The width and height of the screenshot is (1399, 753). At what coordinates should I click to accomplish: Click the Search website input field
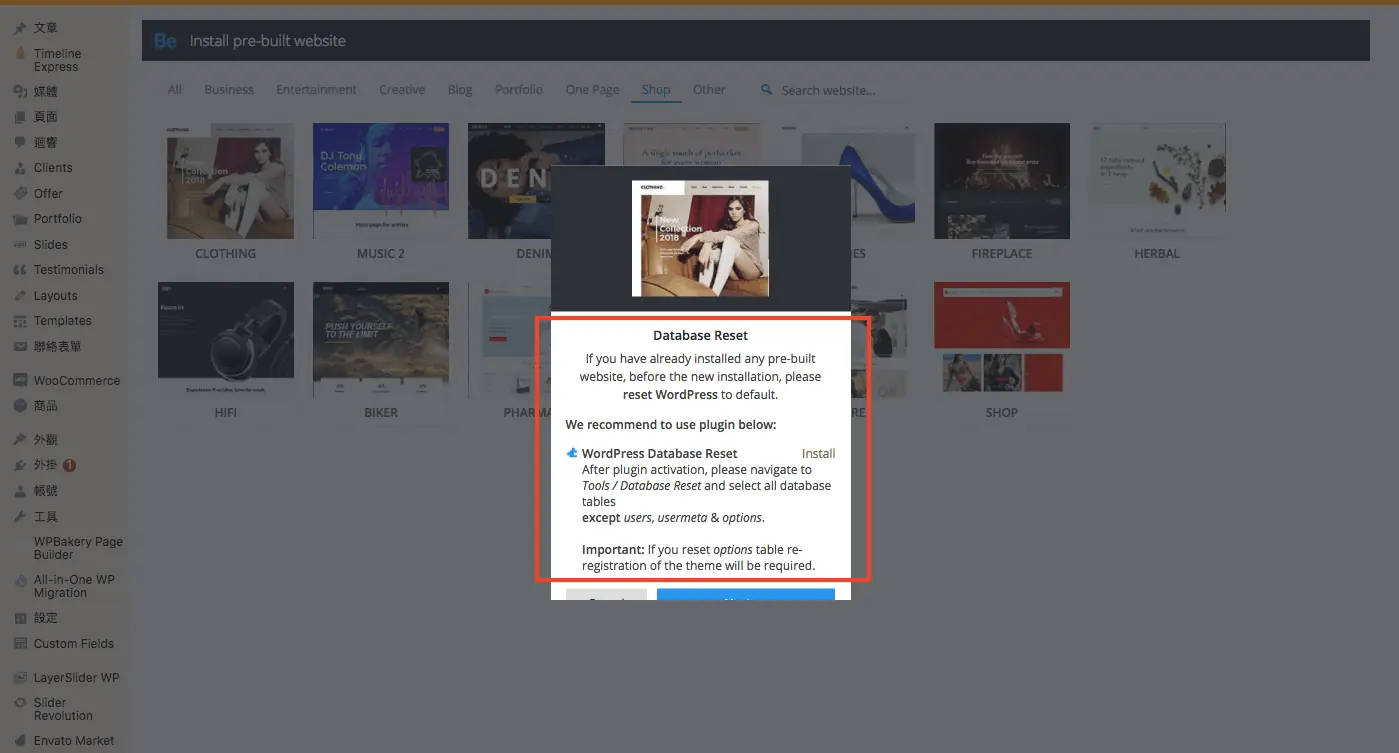click(x=845, y=90)
